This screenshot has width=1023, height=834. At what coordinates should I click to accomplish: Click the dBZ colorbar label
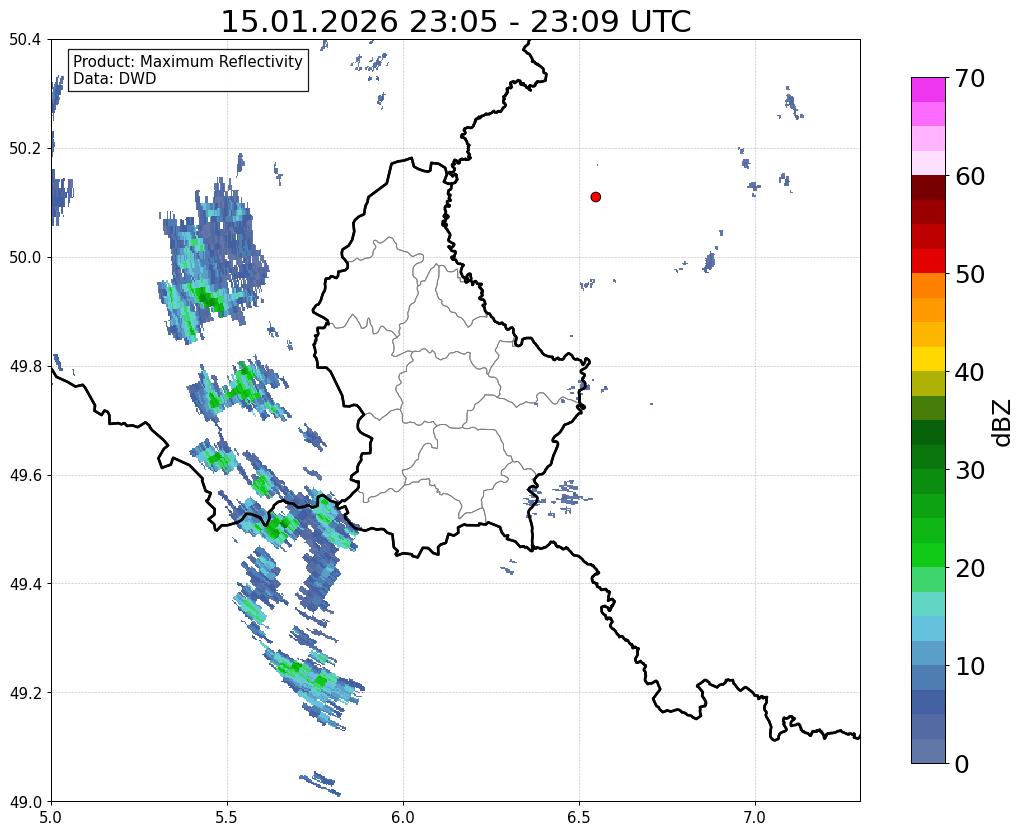coord(1003,423)
